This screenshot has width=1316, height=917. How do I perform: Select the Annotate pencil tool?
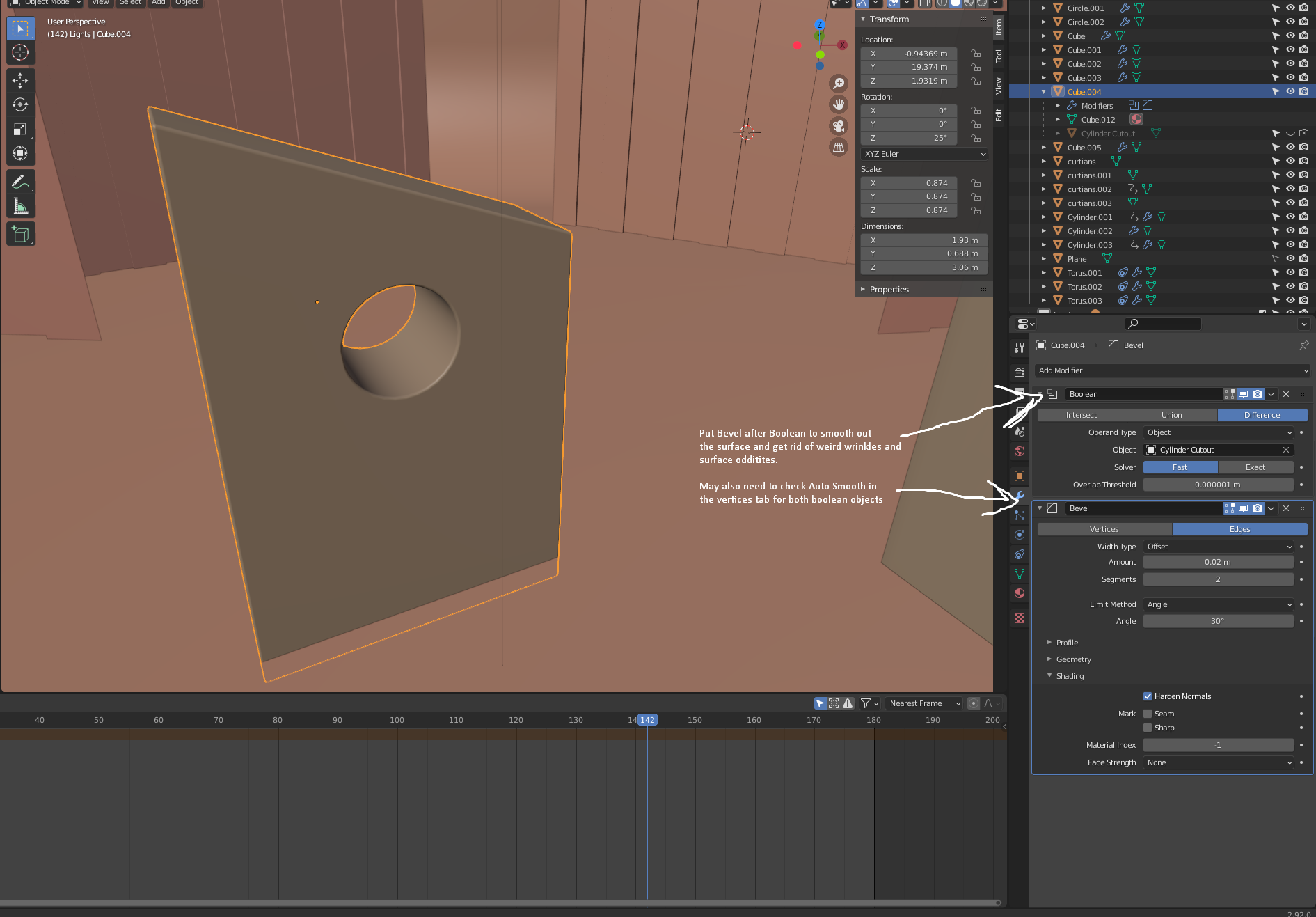click(20, 182)
